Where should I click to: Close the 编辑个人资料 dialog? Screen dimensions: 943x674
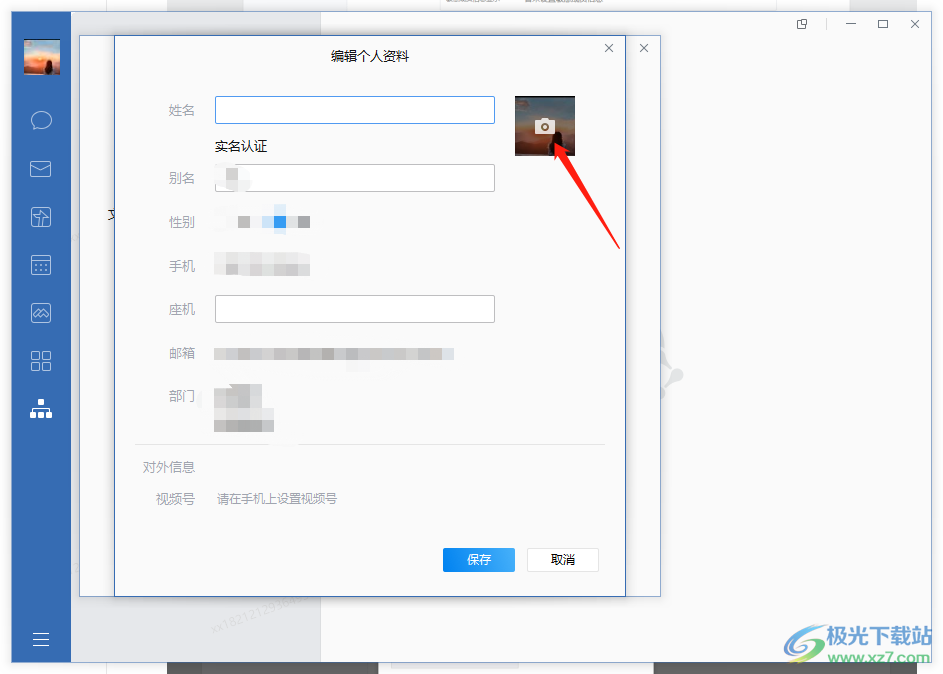(x=608, y=47)
